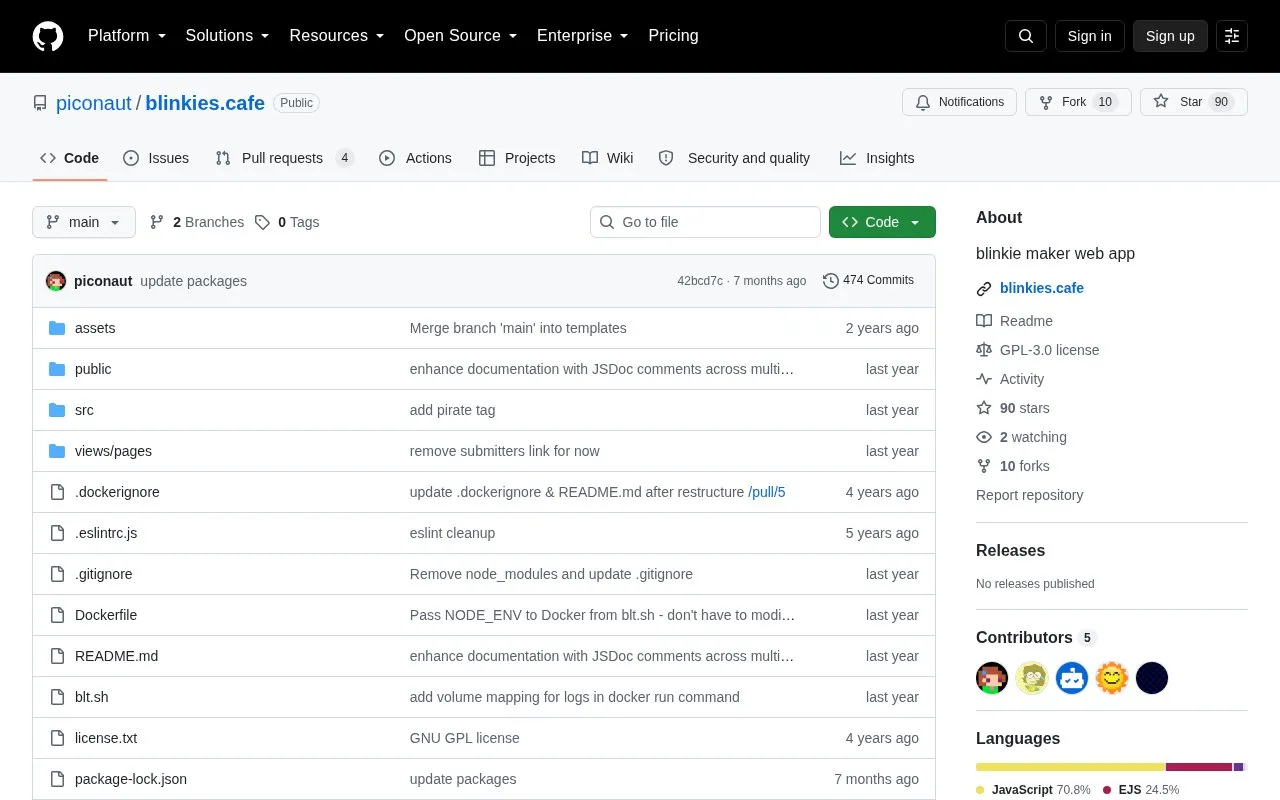Expand the Platform menu

point(127,36)
